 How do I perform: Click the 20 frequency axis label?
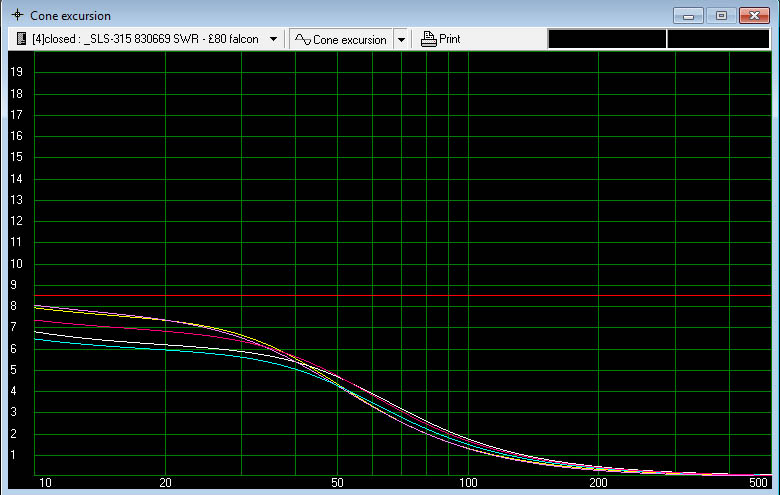(x=165, y=483)
